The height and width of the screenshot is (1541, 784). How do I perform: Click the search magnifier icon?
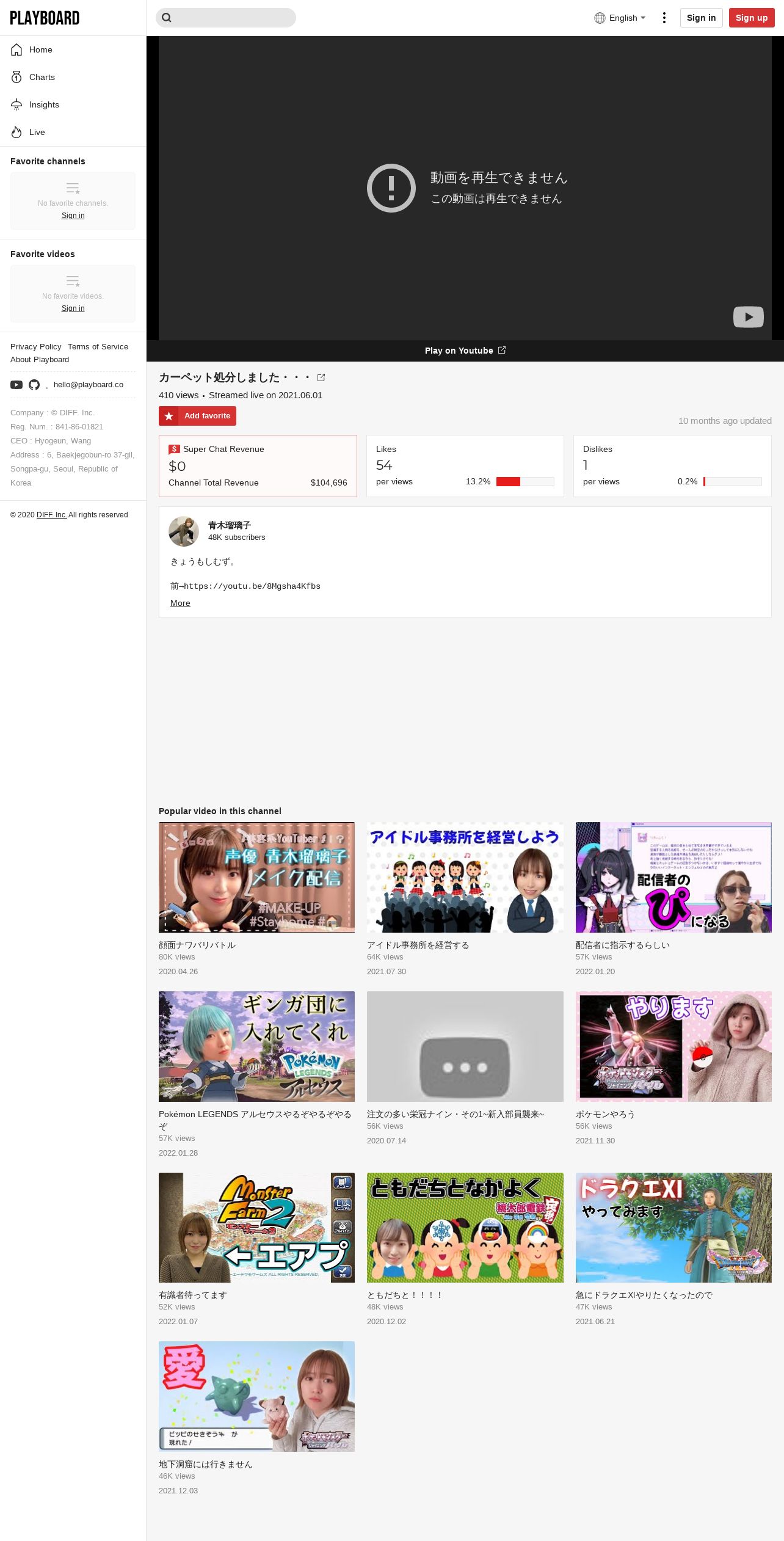point(167,18)
